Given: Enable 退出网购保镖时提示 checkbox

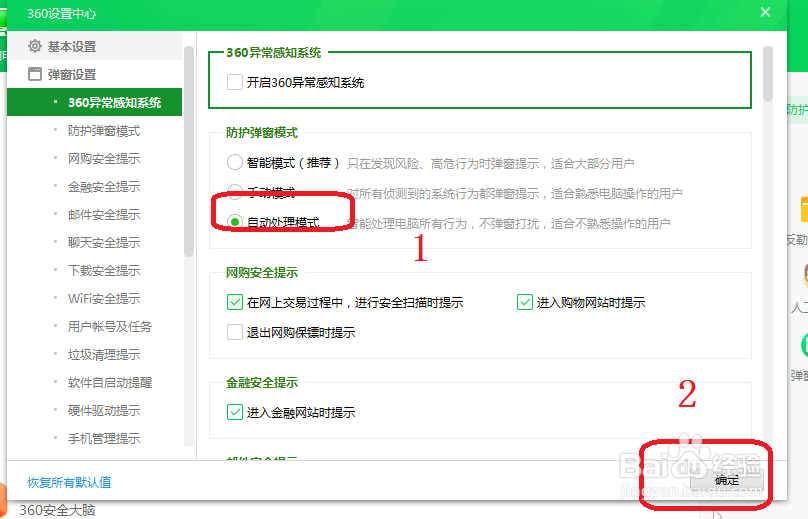Looking at the screenshot, I should [x=234, y=332].
